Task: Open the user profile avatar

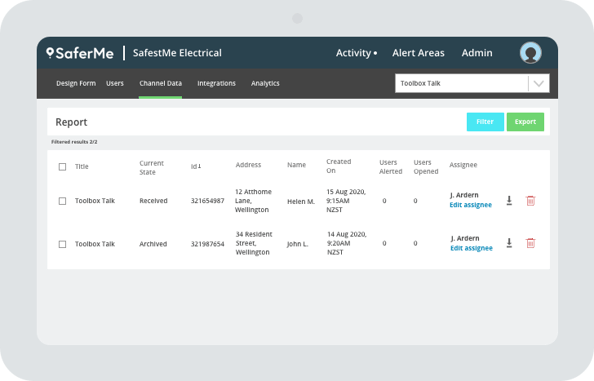Action: point(530,53)
